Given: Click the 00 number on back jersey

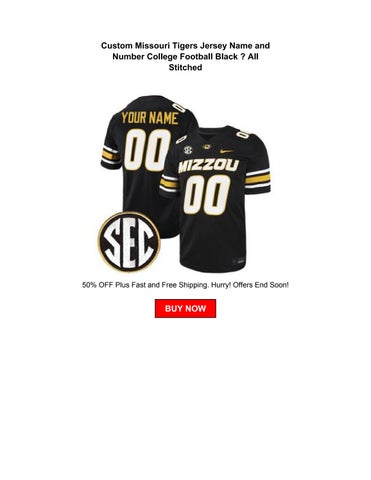Looking at the screenshot, I should click(x=147, y=150).
